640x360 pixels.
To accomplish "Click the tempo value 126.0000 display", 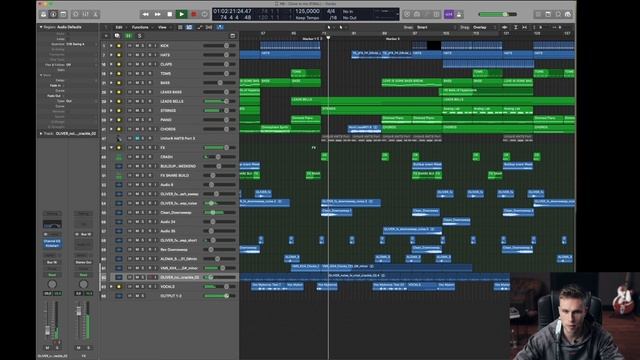I will [307, 11].
